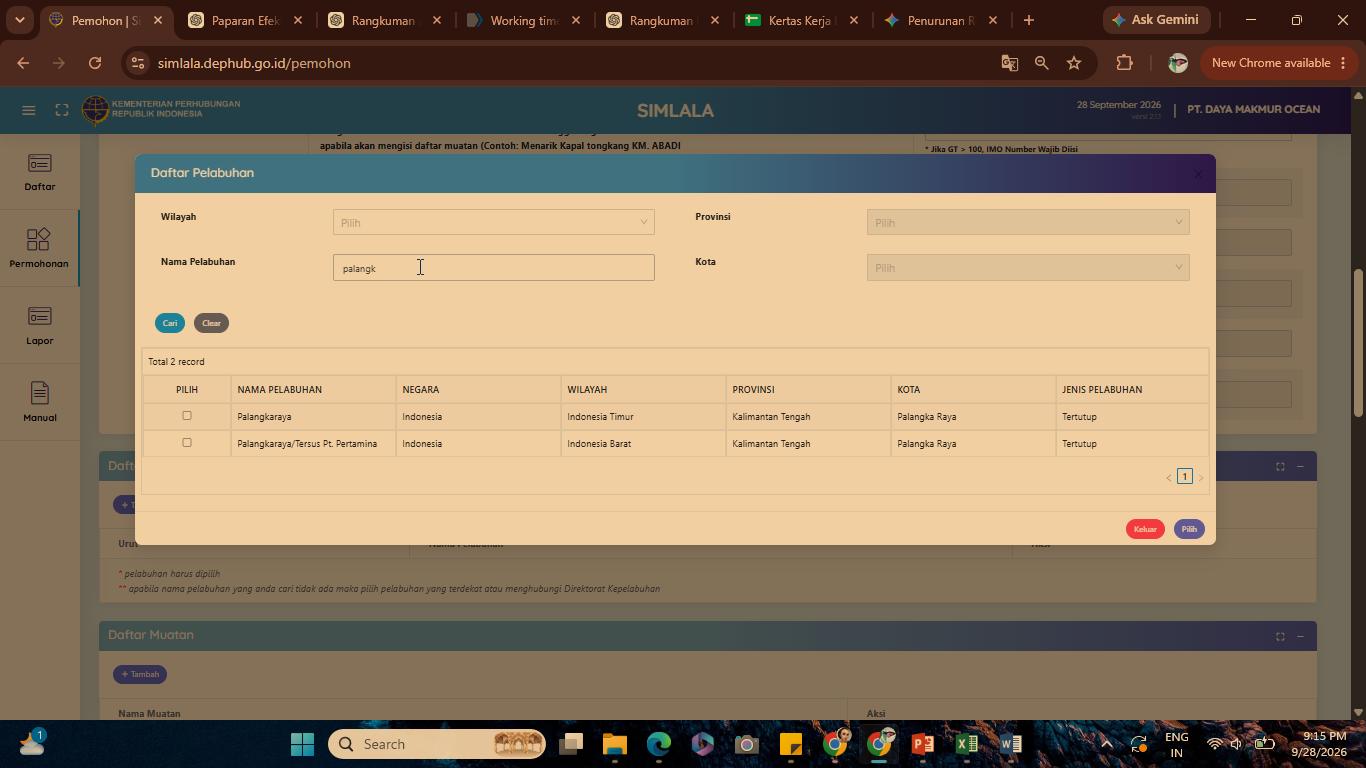1366x768 pixels.
Task: Open Excel from the taskbar
Action: tap(966, 744)
